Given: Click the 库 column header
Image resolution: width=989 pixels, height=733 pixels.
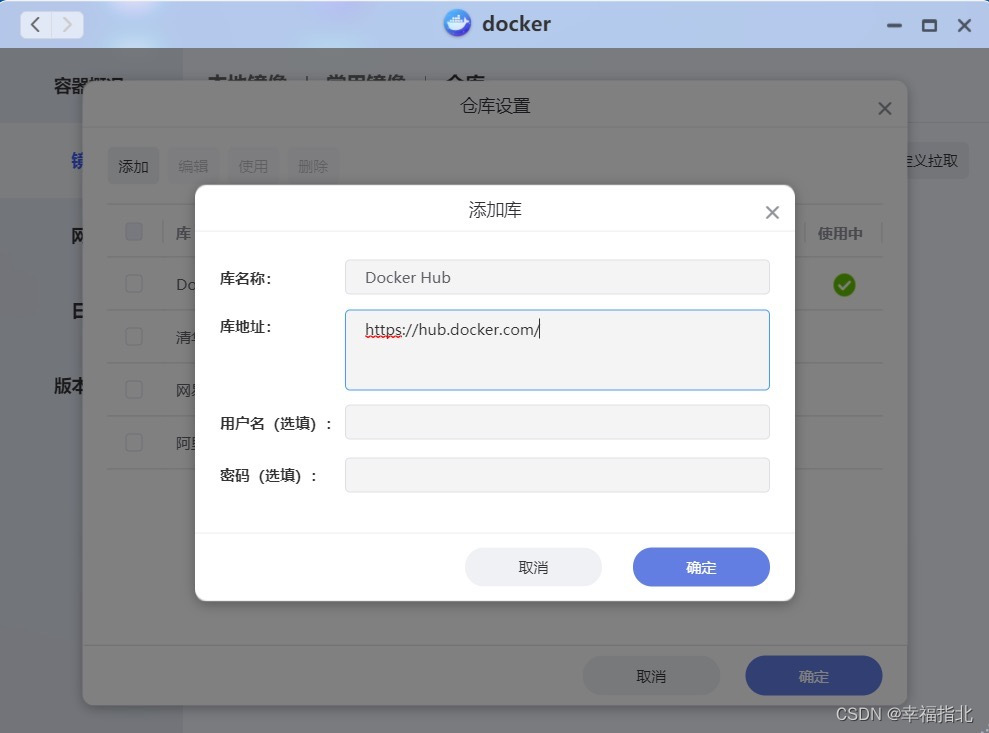Looking at the screenshot, I should coord(183,233).
